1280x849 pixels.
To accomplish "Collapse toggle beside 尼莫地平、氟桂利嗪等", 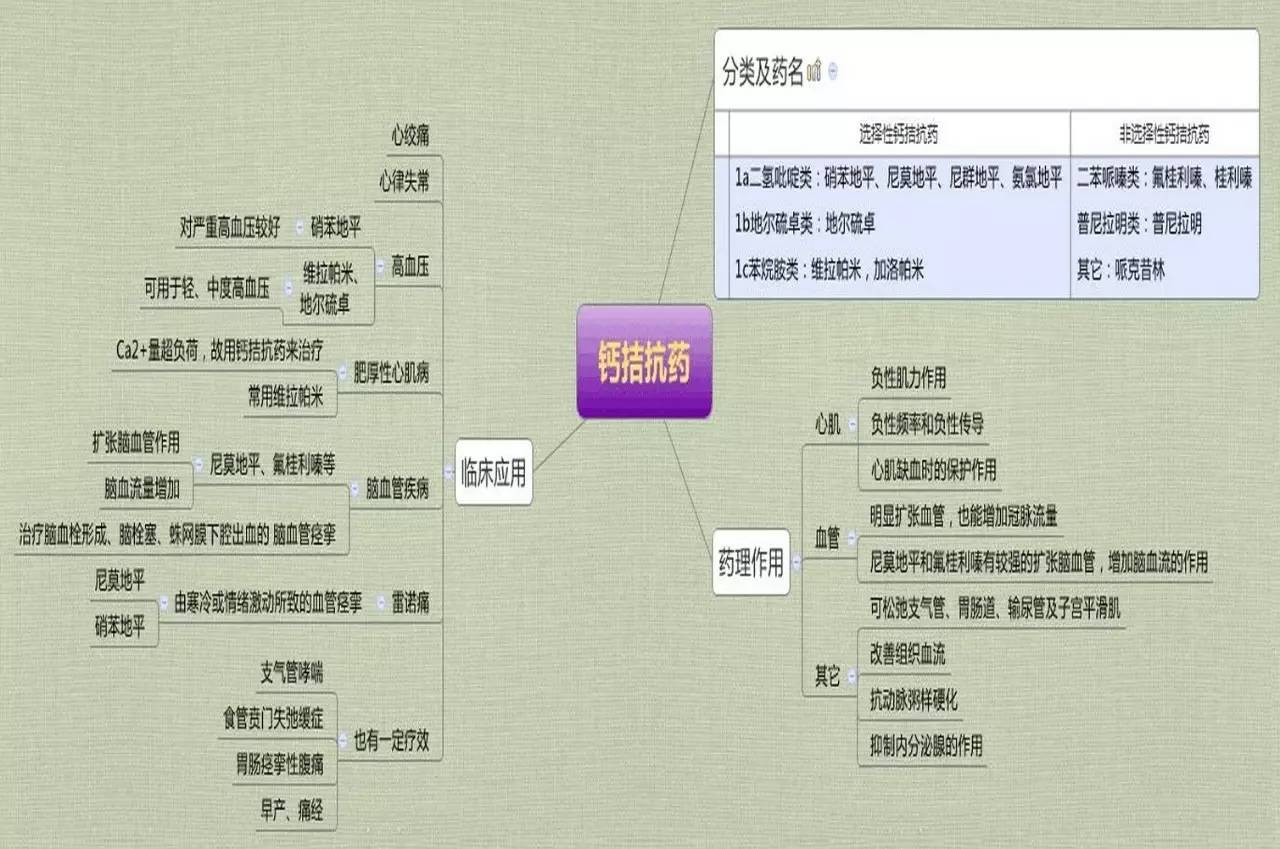I will point(200,465).
